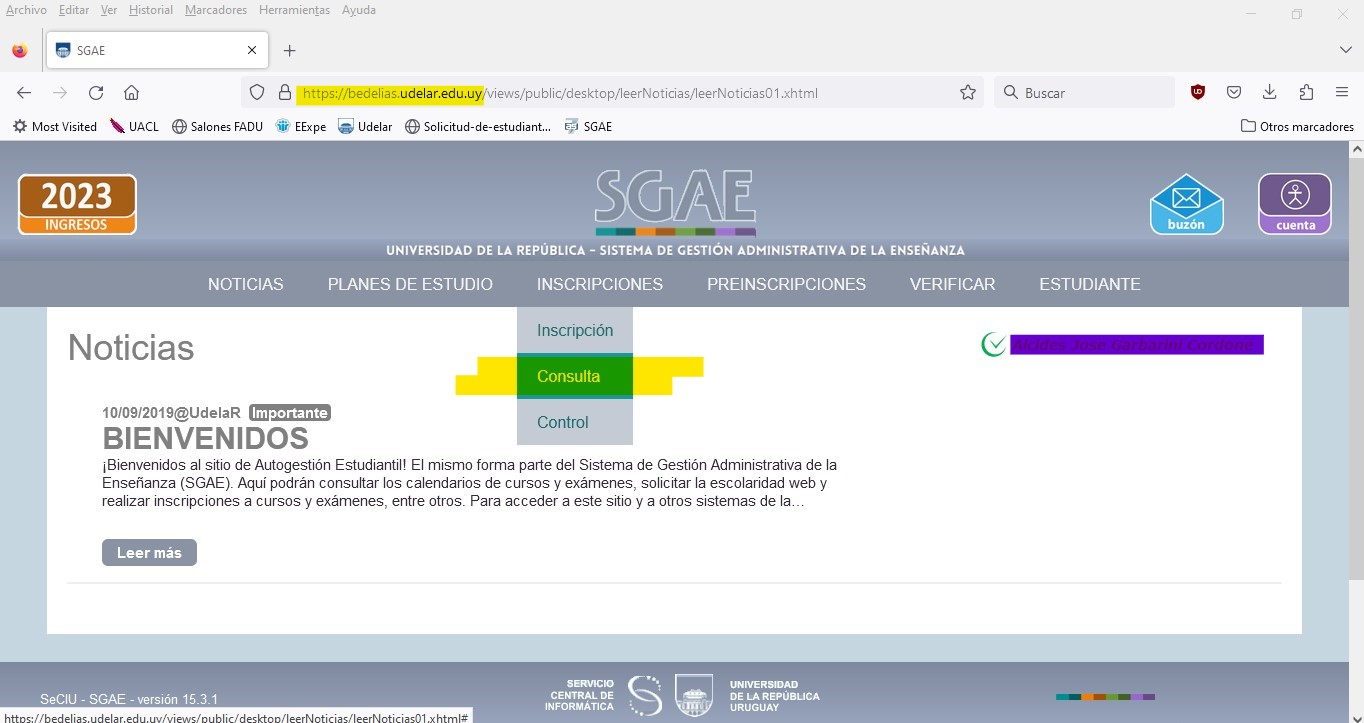Image resolution: width=1364 pixels, height=723 pixels.
Task: Open the SGAE bookmark in the toolbar
Action: coord(588,127)
